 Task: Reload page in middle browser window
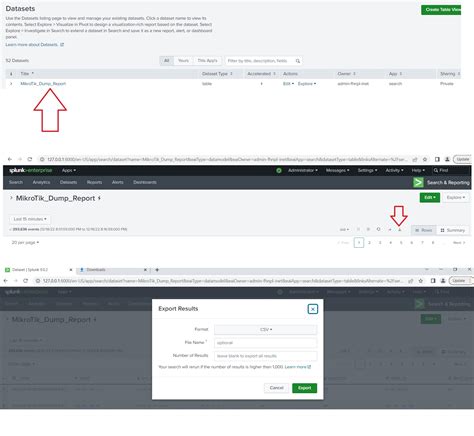[30, 159]
